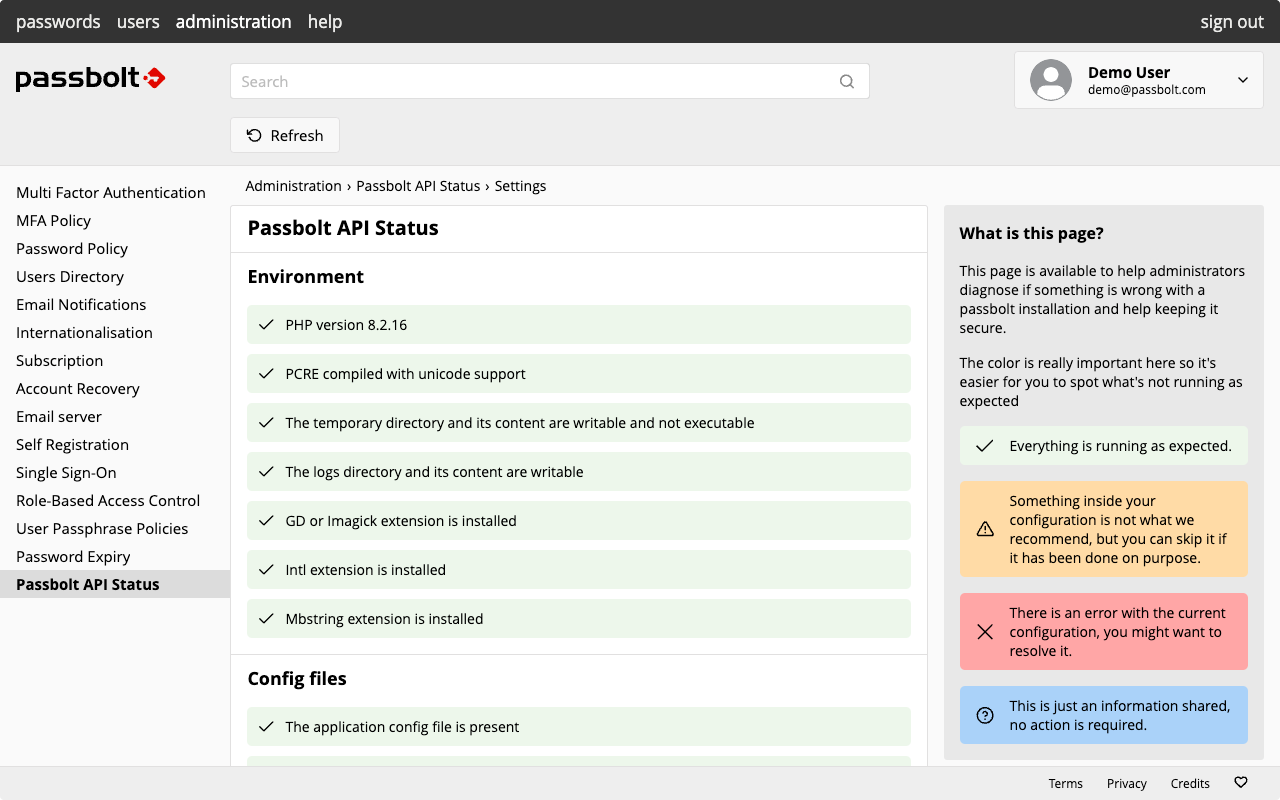The width and height of the screenshot is (1280, 800).
Task: Open the Demo User account dropdown
Action: click(x=1242, y=79)
